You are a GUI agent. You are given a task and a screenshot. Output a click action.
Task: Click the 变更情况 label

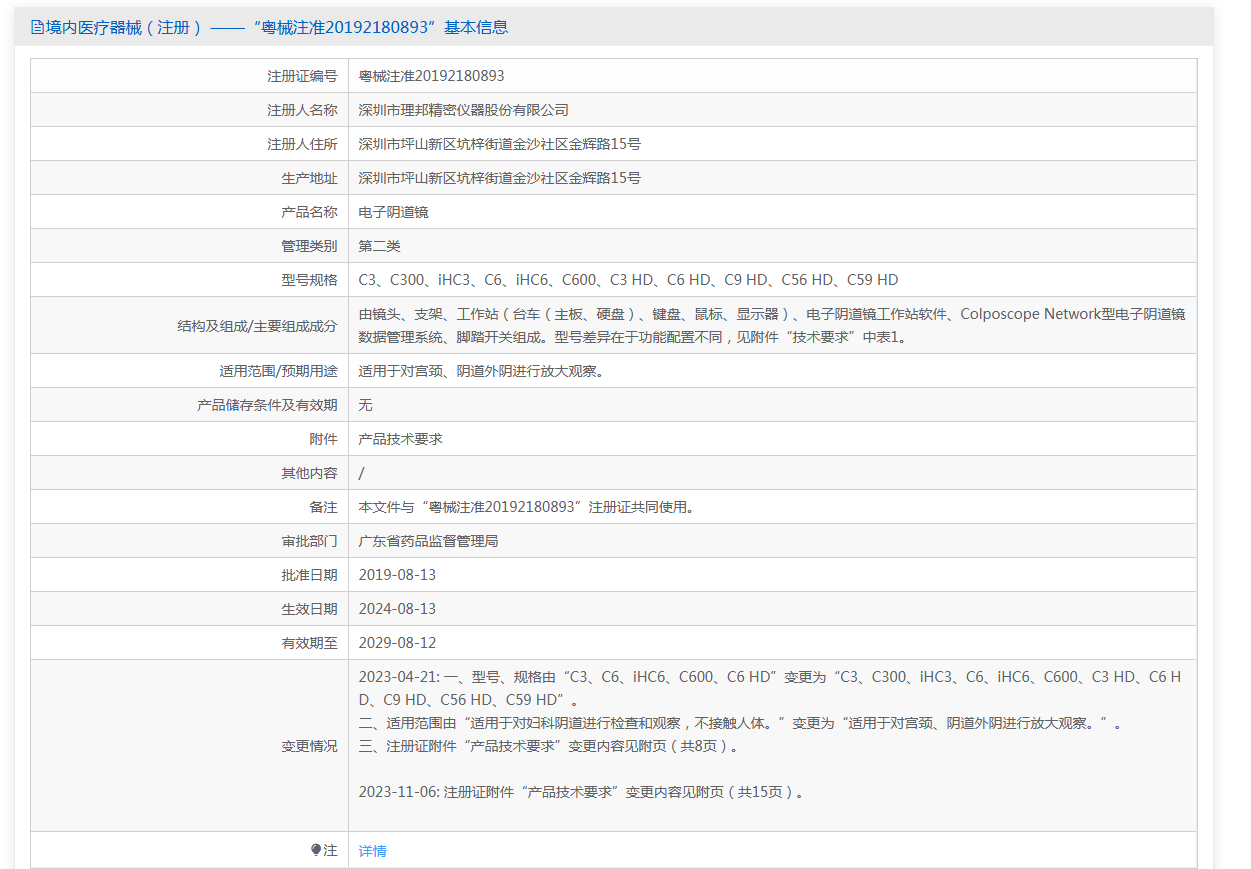click(309, 746)
